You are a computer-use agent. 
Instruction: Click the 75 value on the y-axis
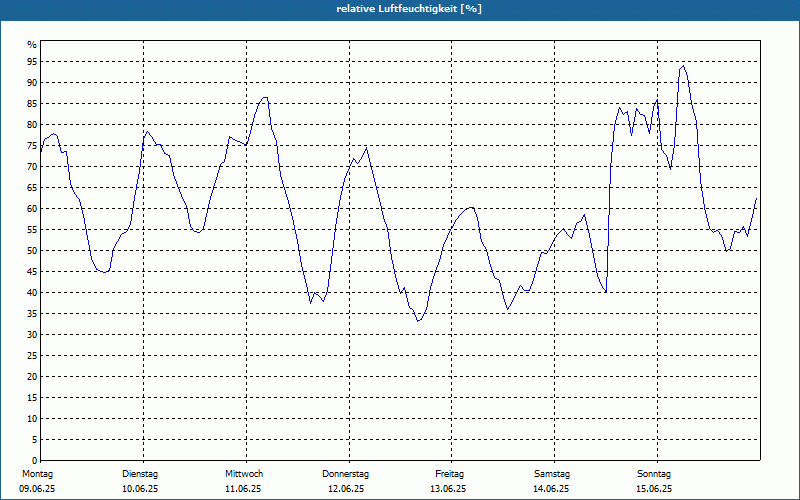click(32, 145)
